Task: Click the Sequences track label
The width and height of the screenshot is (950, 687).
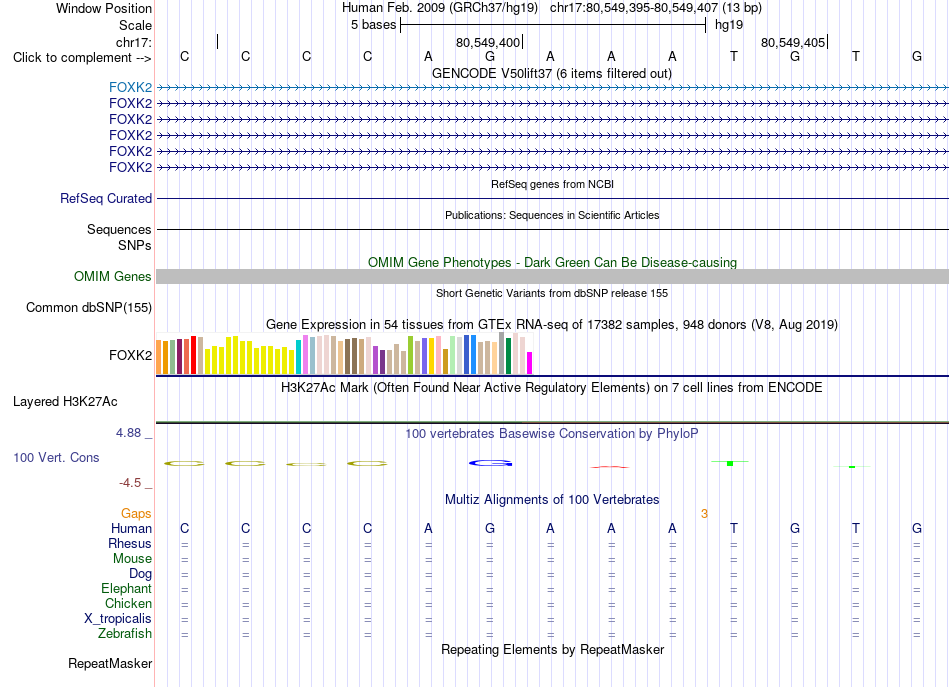Action: coord(119,229)
